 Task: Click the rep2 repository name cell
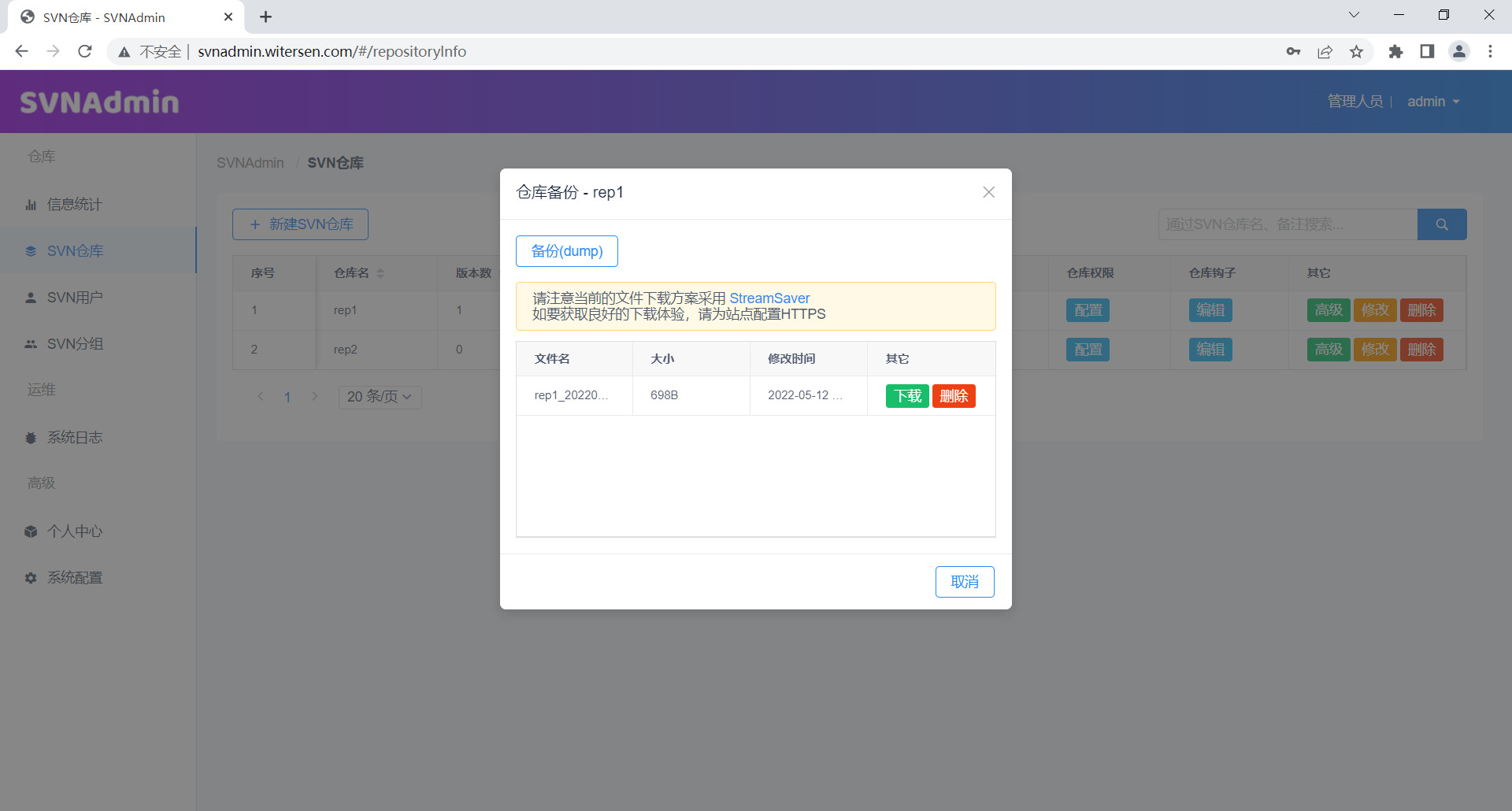point(345,350)
